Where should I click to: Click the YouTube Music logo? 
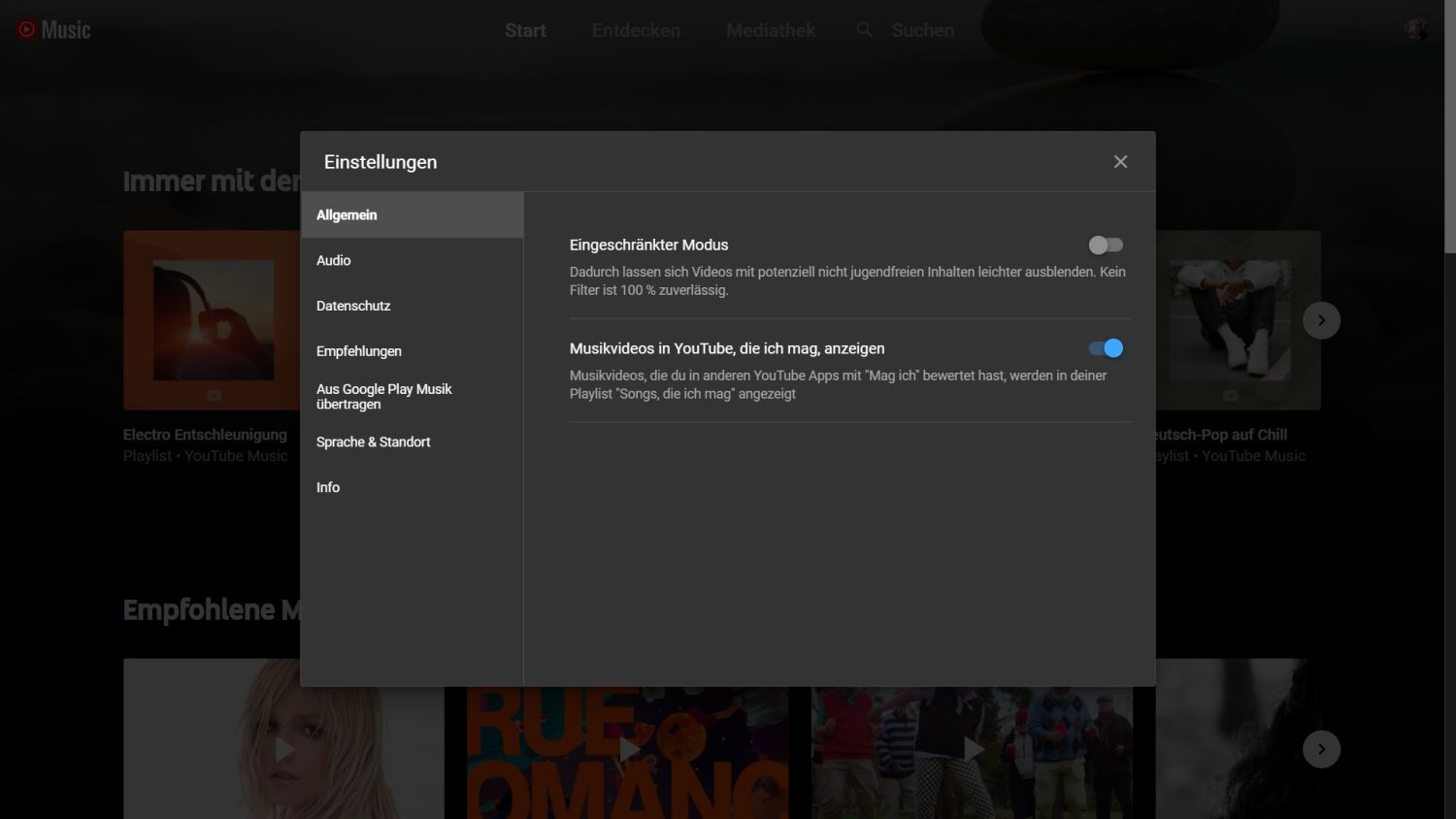click(x=53, y=30)
